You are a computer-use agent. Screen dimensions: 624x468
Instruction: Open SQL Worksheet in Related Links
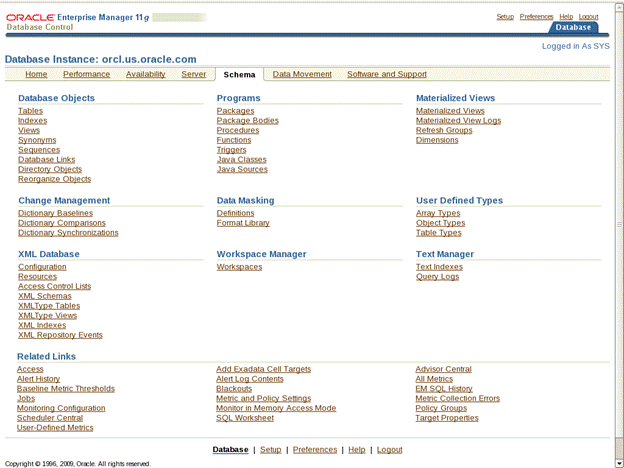pos(244,418)
